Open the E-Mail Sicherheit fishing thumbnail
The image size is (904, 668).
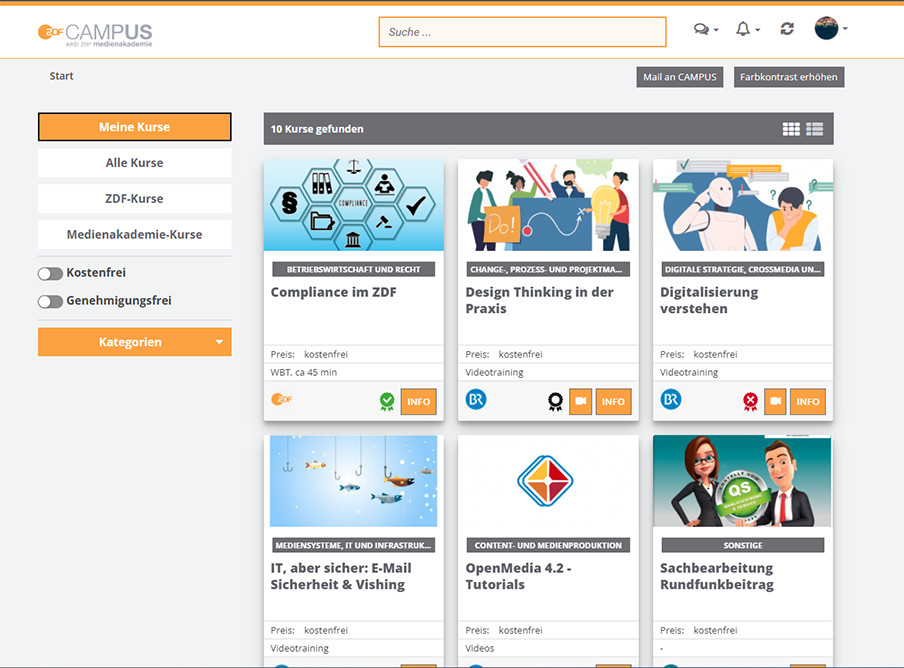click(x=354, y=481)
